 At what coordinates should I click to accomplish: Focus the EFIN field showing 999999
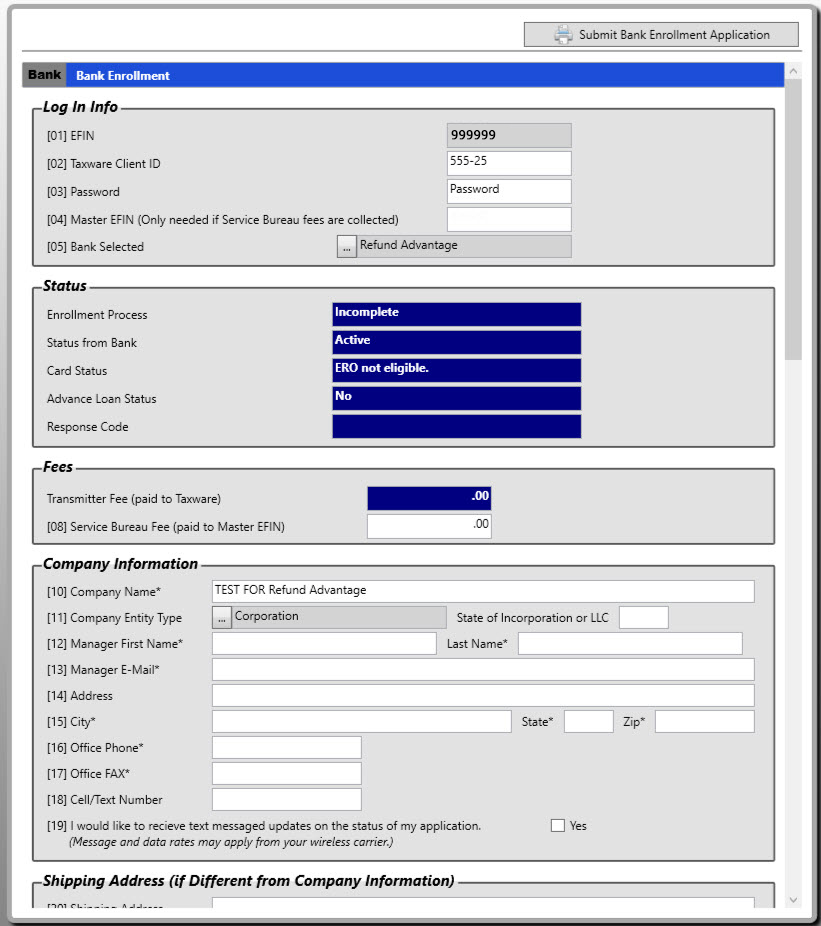[509, 135]
